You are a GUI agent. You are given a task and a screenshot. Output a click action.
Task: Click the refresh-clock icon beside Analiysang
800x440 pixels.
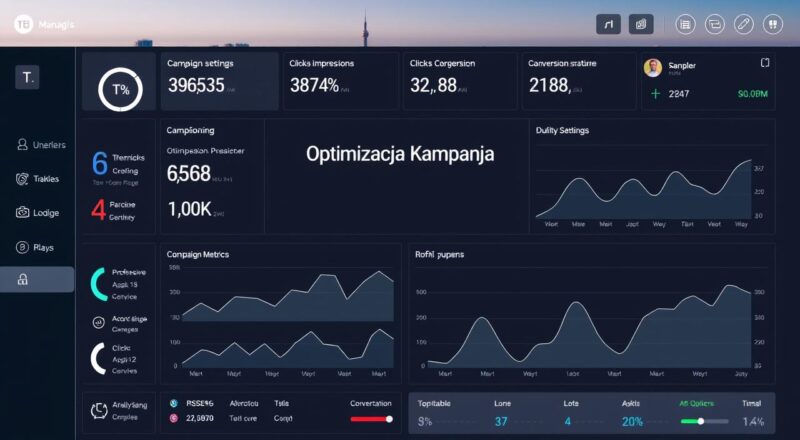coord(99,410)
